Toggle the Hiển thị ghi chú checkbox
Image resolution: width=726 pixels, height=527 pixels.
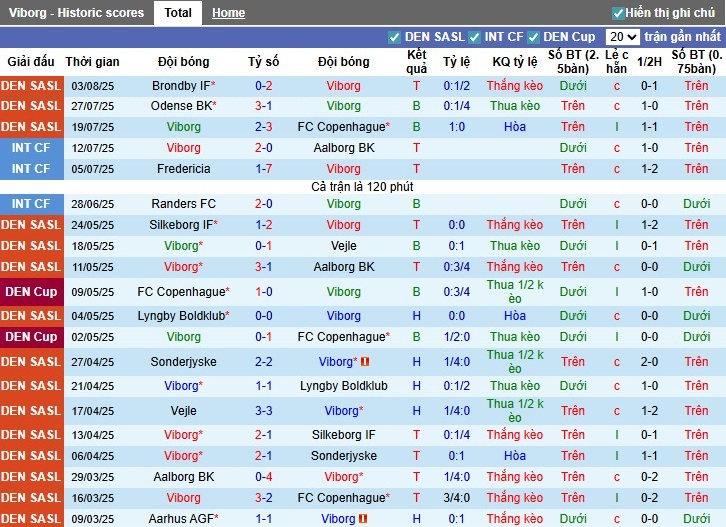pyautogui.click(x=618, y=13)
